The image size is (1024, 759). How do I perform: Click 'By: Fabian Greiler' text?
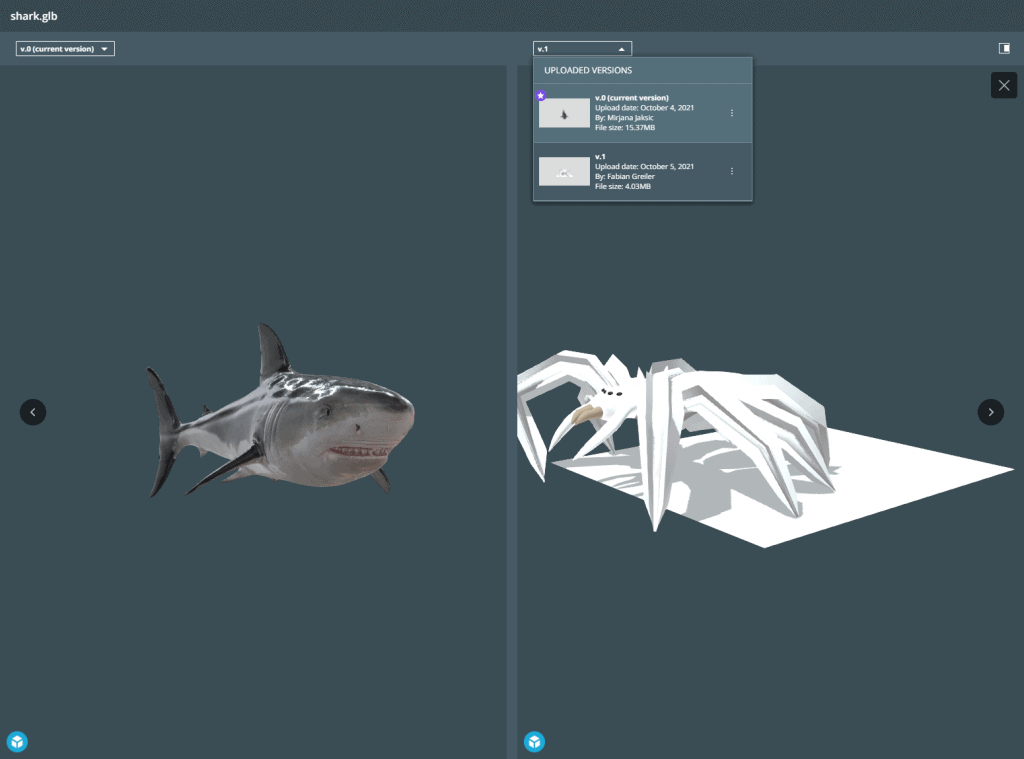pos(624,176)
